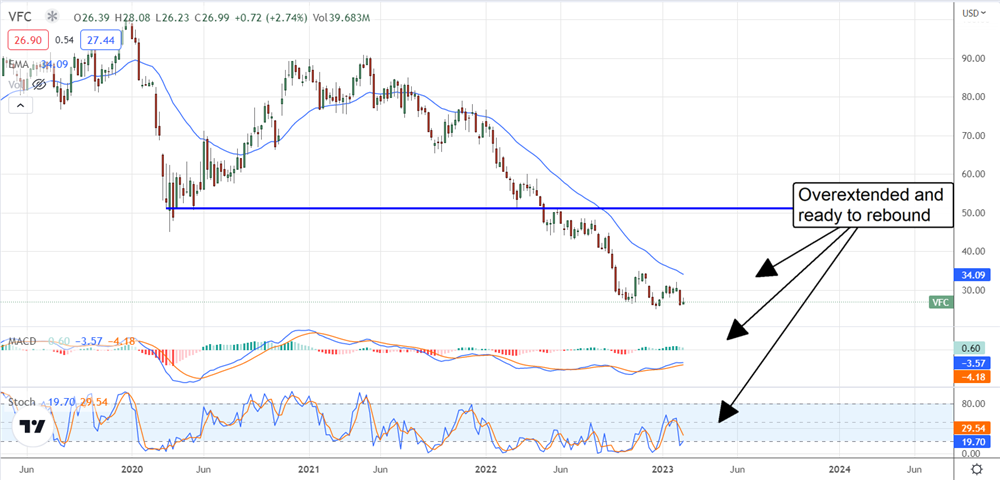Image resolution: width=1000 pixels, height=480 pixels.
Task: Click the blue 19.70 Stoch axis label
Action: point(974,441)
